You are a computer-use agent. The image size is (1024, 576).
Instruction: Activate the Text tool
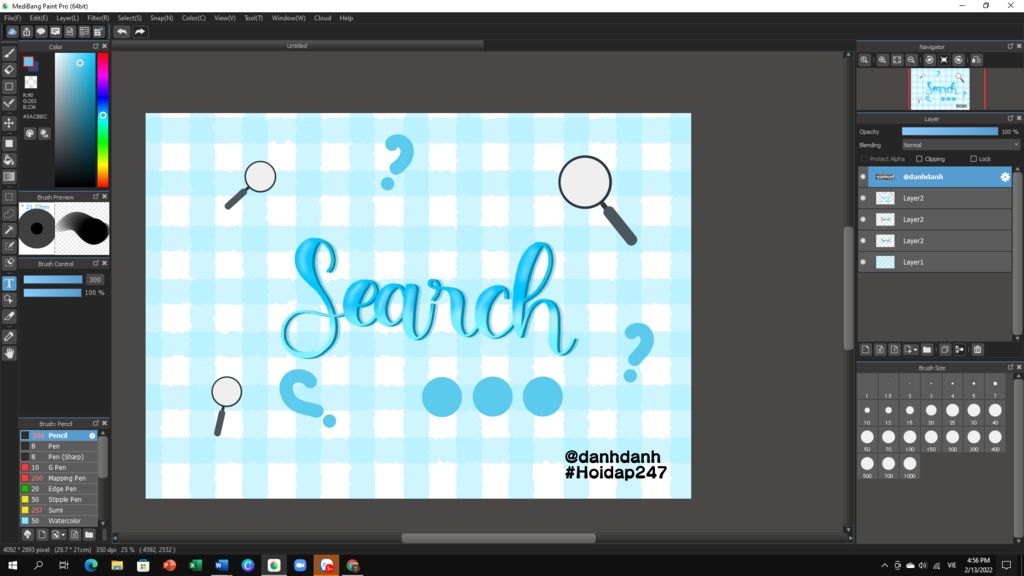click(x=9, y=283)
